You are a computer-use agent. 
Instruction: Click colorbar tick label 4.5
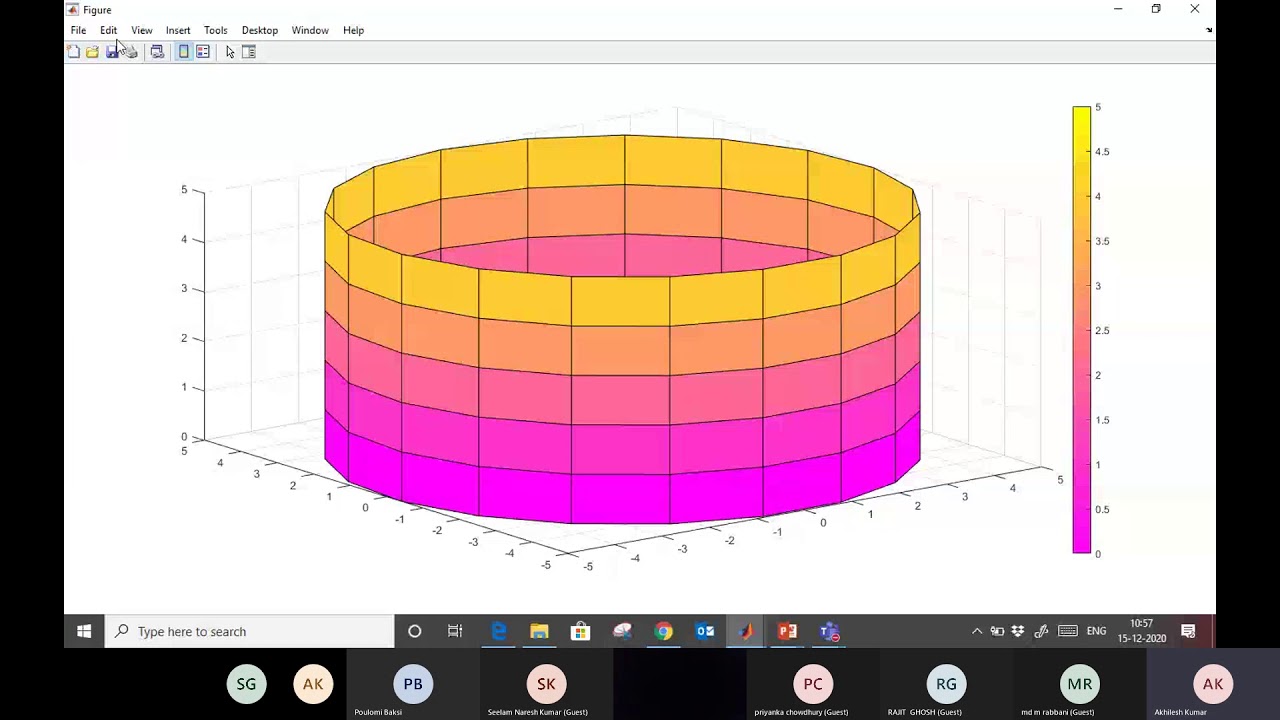tap(1102, 152)
